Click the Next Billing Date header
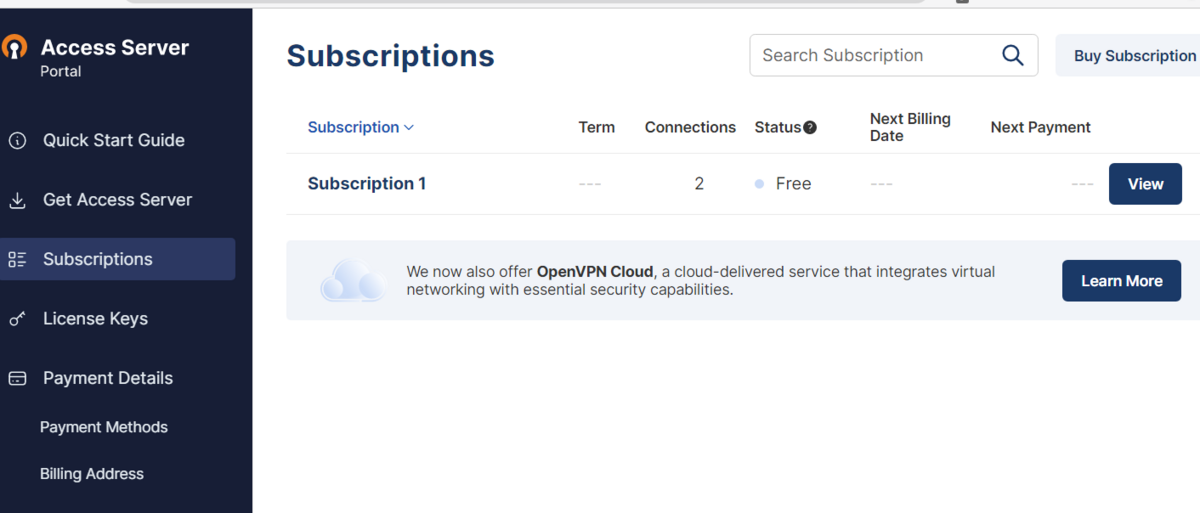This screenshot has width=1200, height=513. tap(910, 127)
